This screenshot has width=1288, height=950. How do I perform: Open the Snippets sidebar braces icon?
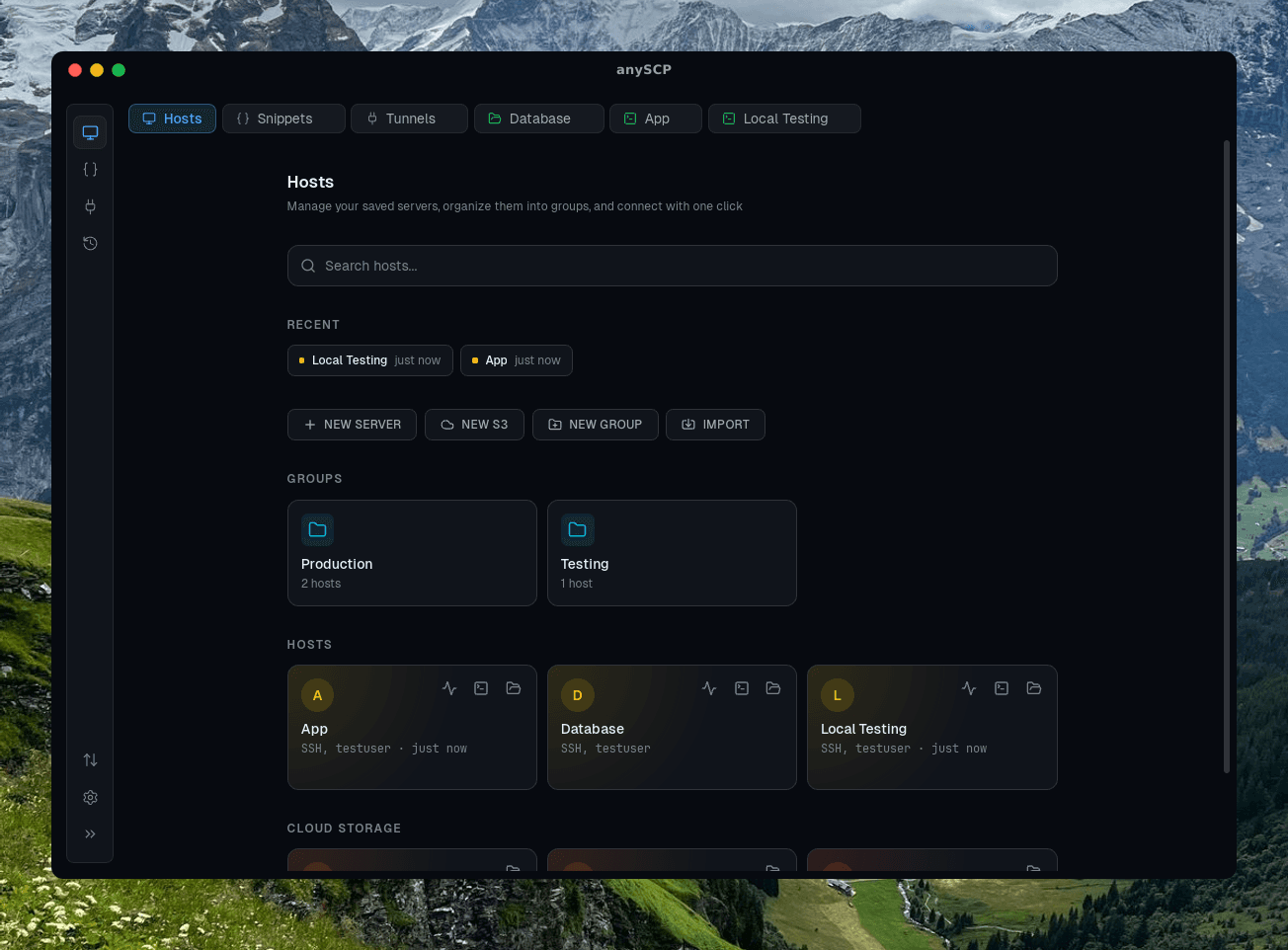[x=90, y=170]
